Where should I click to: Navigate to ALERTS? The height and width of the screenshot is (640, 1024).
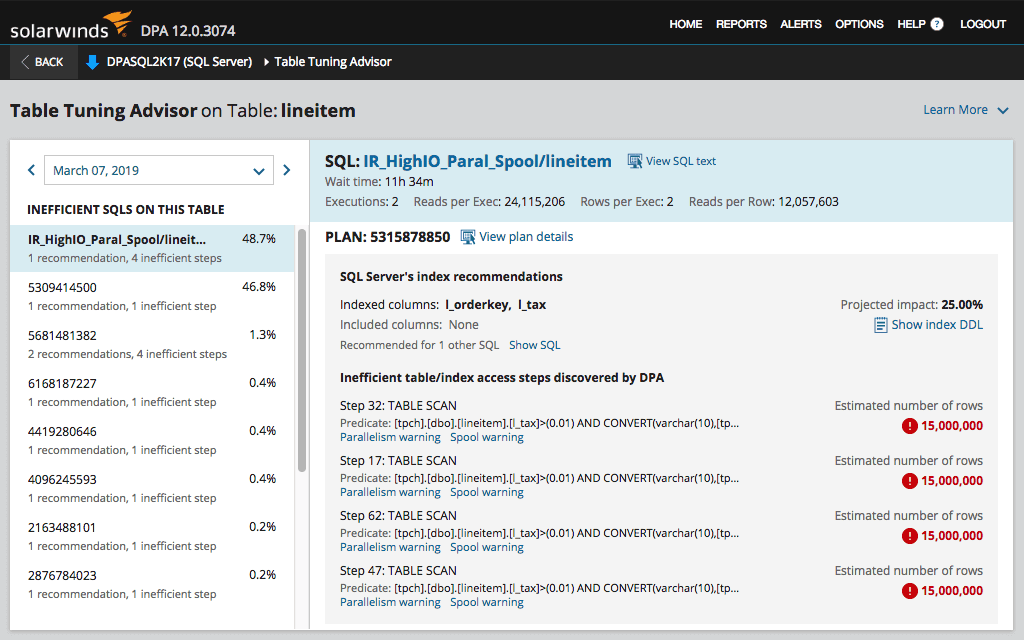800,24
